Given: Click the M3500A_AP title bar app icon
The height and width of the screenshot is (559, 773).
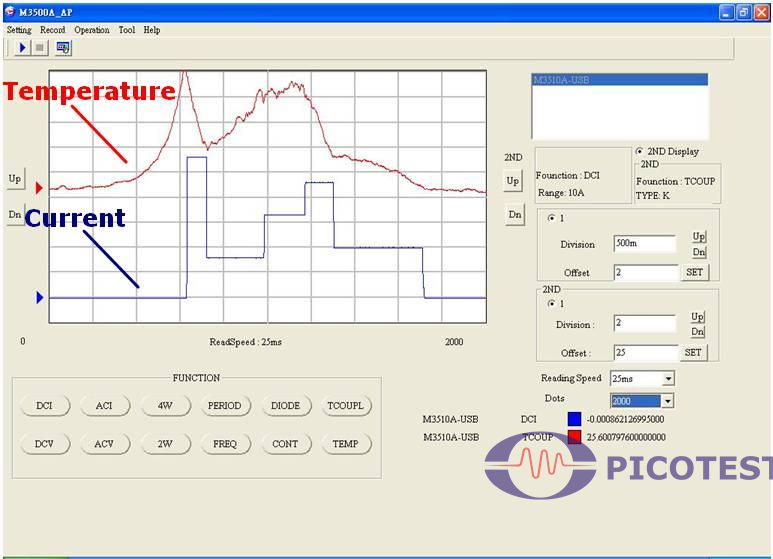Looking at the screenshot, I should 9,12.
